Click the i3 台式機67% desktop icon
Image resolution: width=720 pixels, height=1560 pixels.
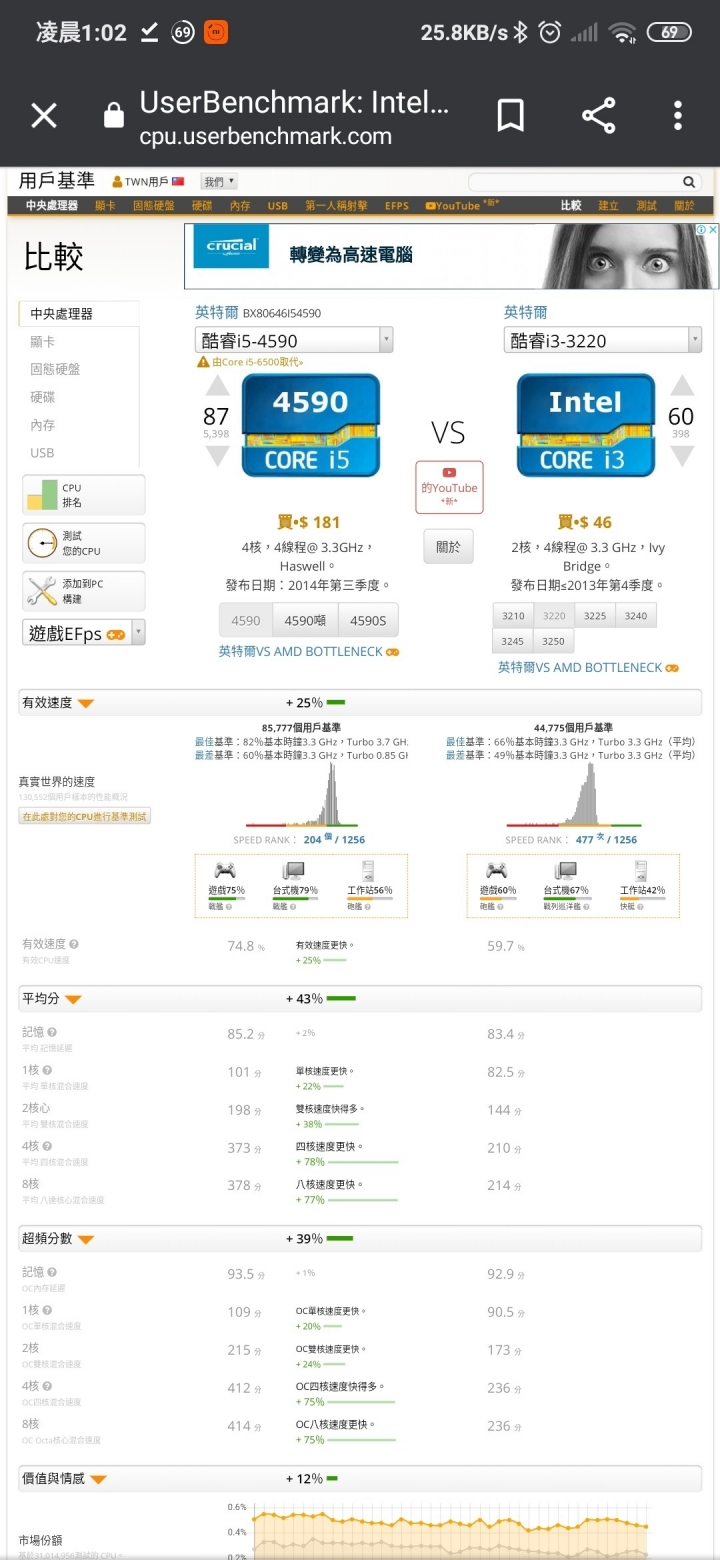point(565,870)
